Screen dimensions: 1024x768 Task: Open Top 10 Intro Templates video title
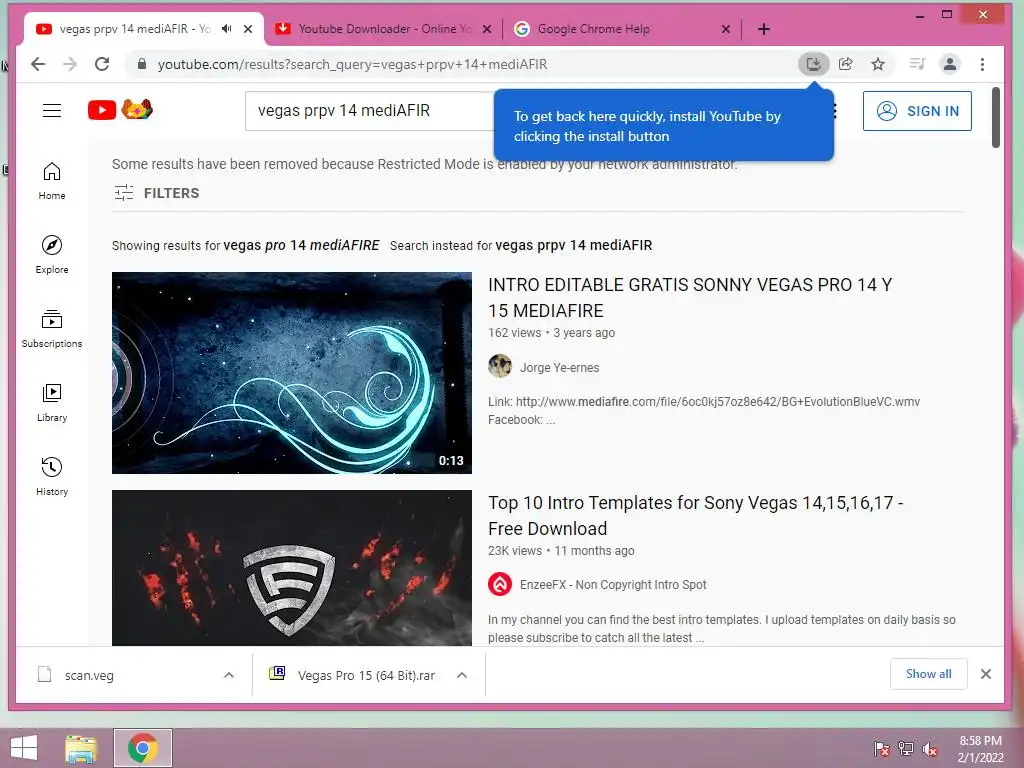(x=696, y=515)
